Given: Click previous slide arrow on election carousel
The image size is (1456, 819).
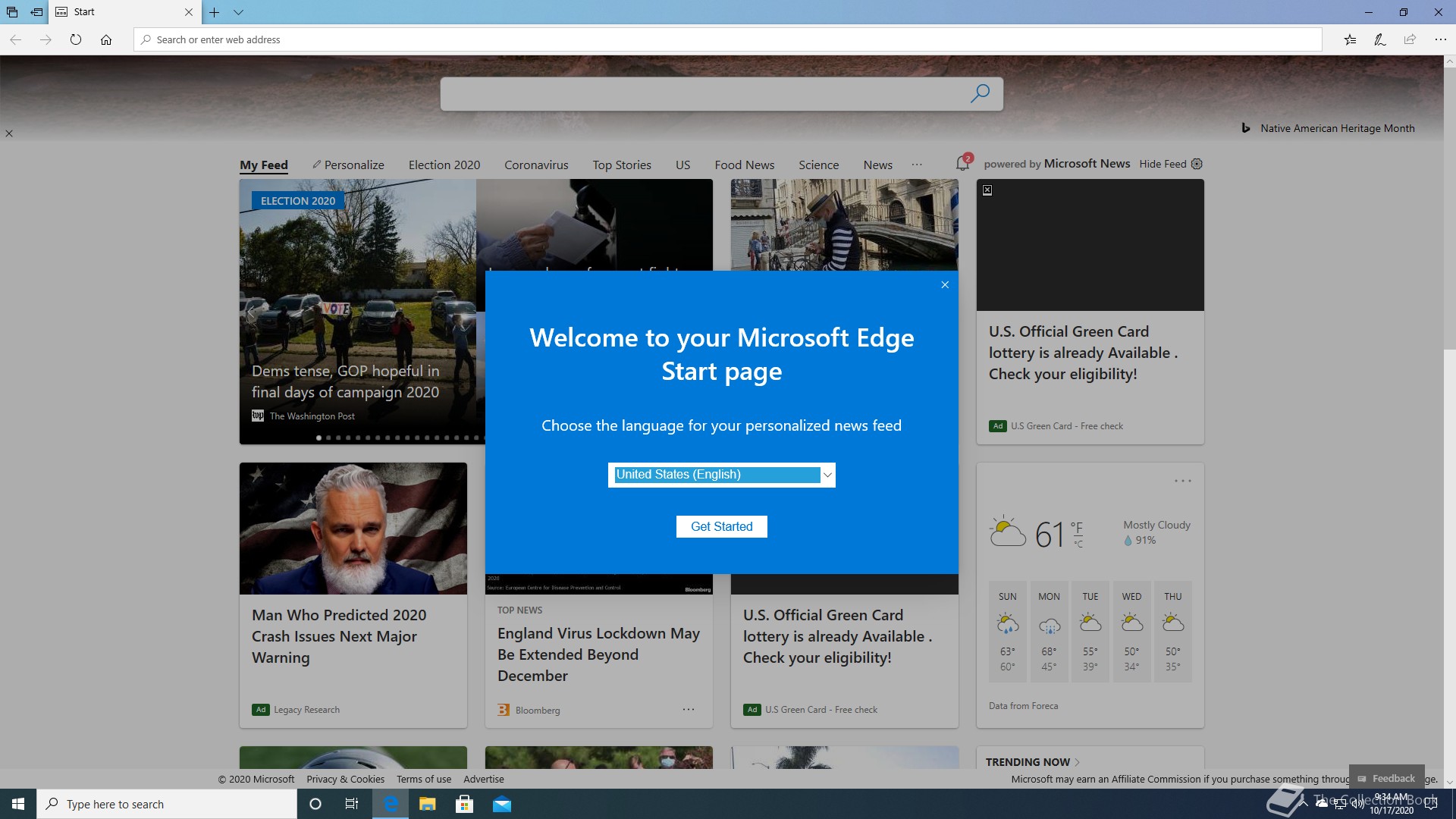Looking at the screenshot, I should [x=252, y=311].
